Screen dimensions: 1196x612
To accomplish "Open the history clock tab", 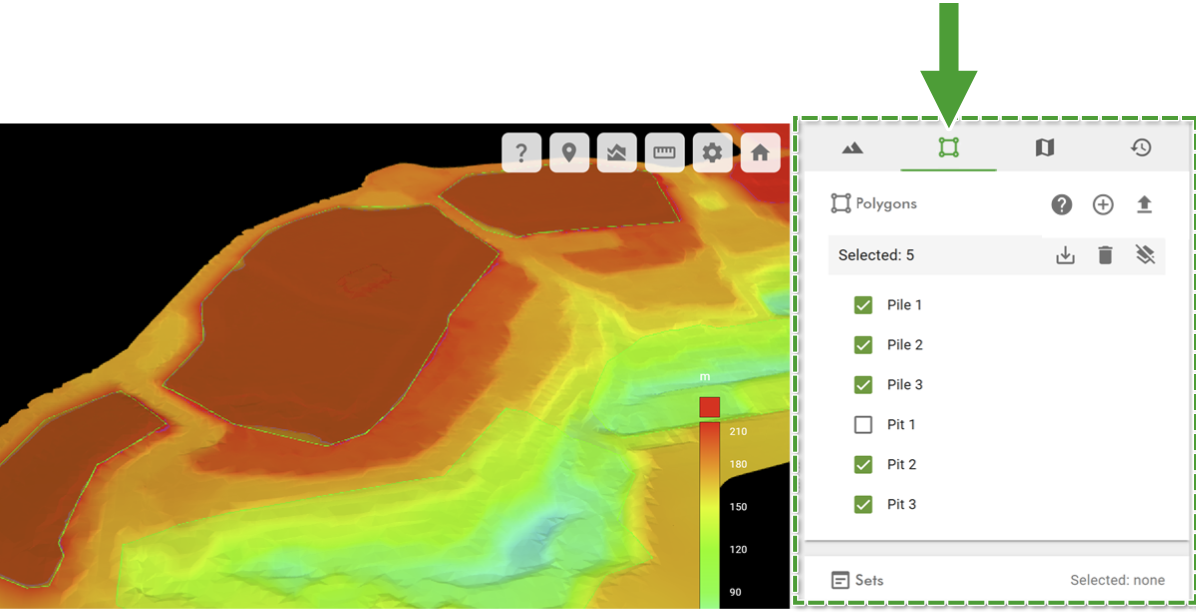I will 1140,148.
